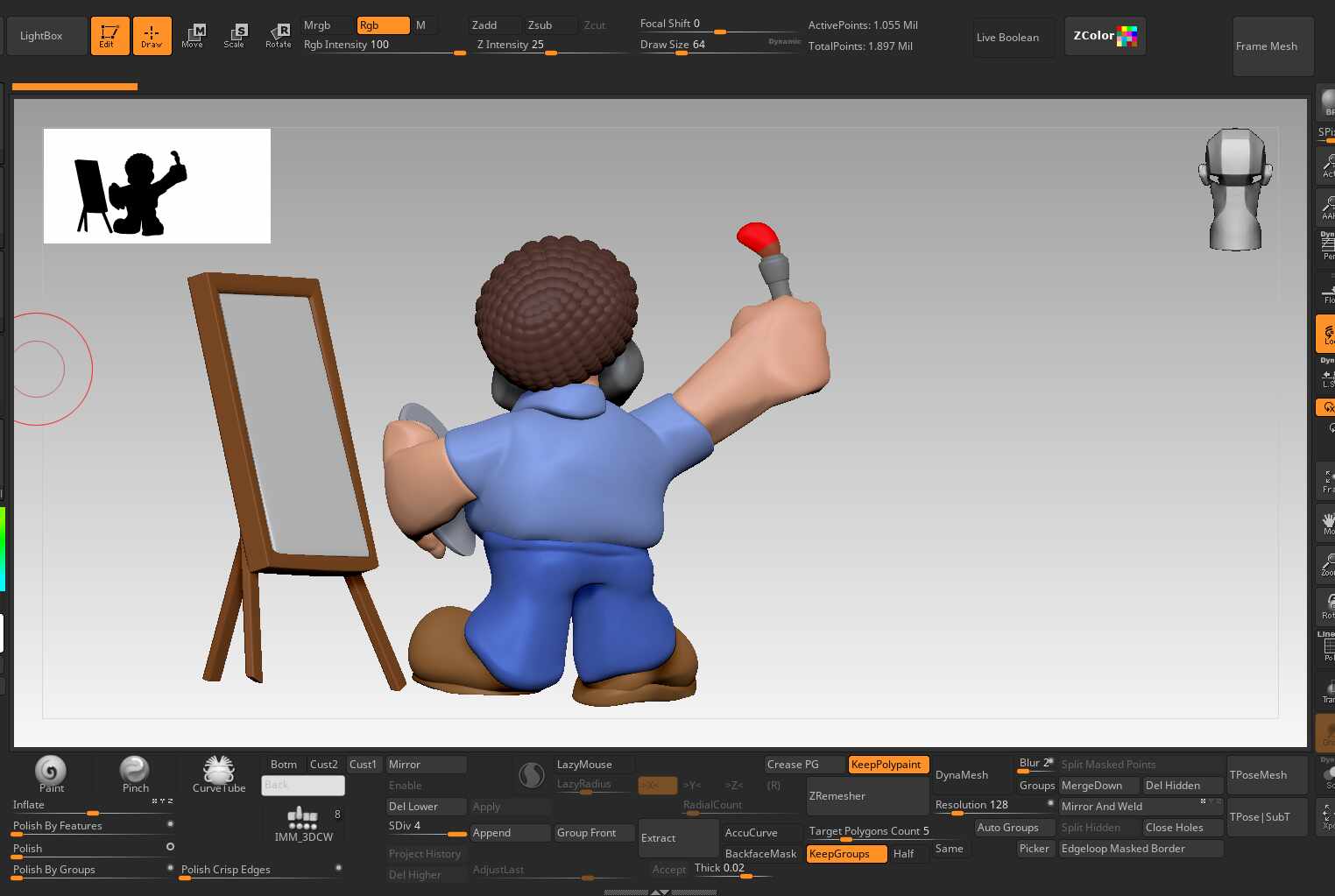Activate the Edit mode icon
The width and height of the screenshot is (1335, 896).
click(x=109, y=36)
